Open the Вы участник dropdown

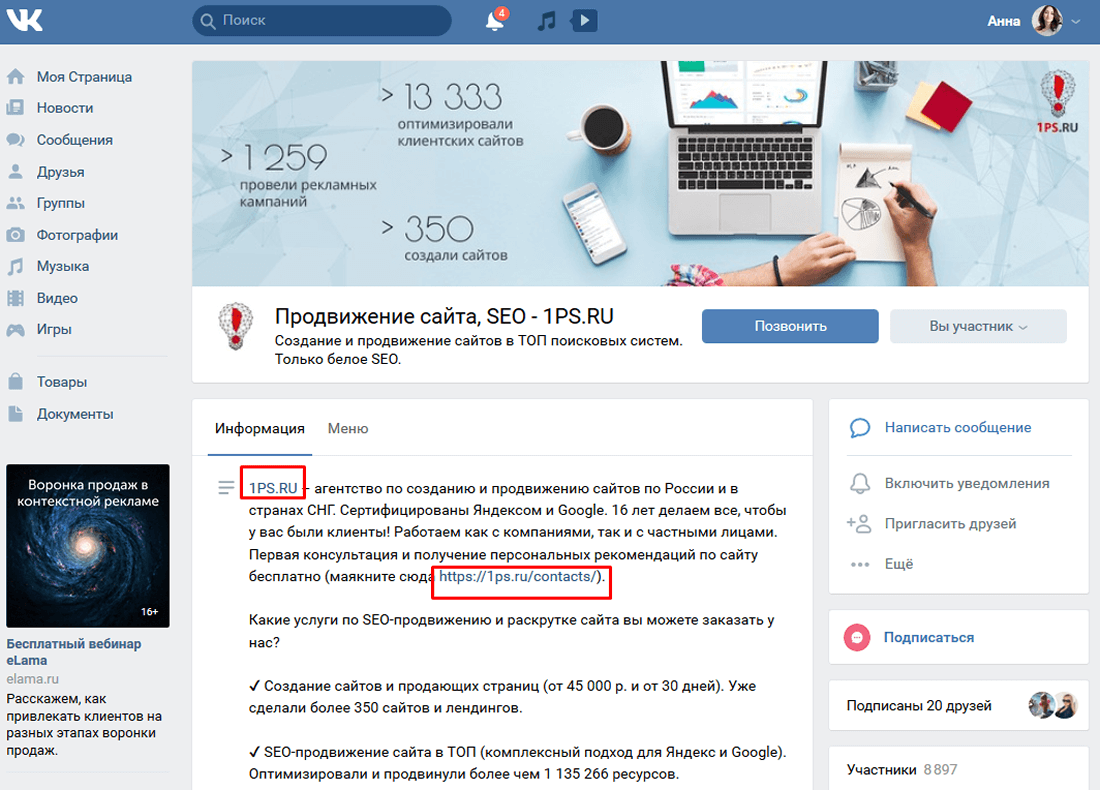[977, 326]
